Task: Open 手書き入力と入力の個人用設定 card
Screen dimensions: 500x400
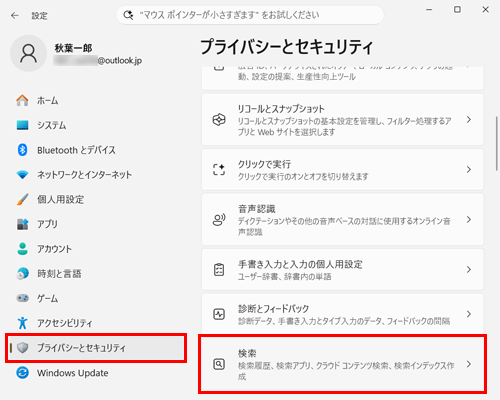Action: point(343,269)
